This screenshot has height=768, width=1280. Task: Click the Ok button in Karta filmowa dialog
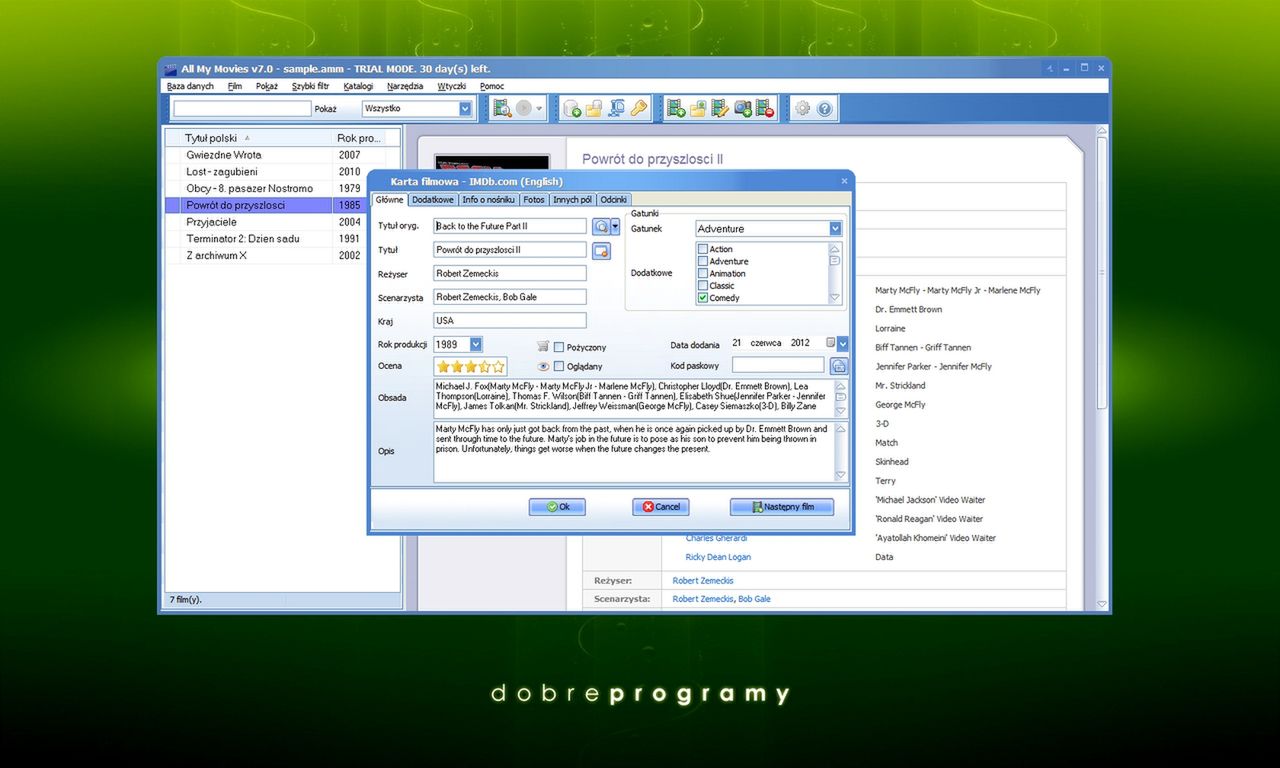point(557,507)
